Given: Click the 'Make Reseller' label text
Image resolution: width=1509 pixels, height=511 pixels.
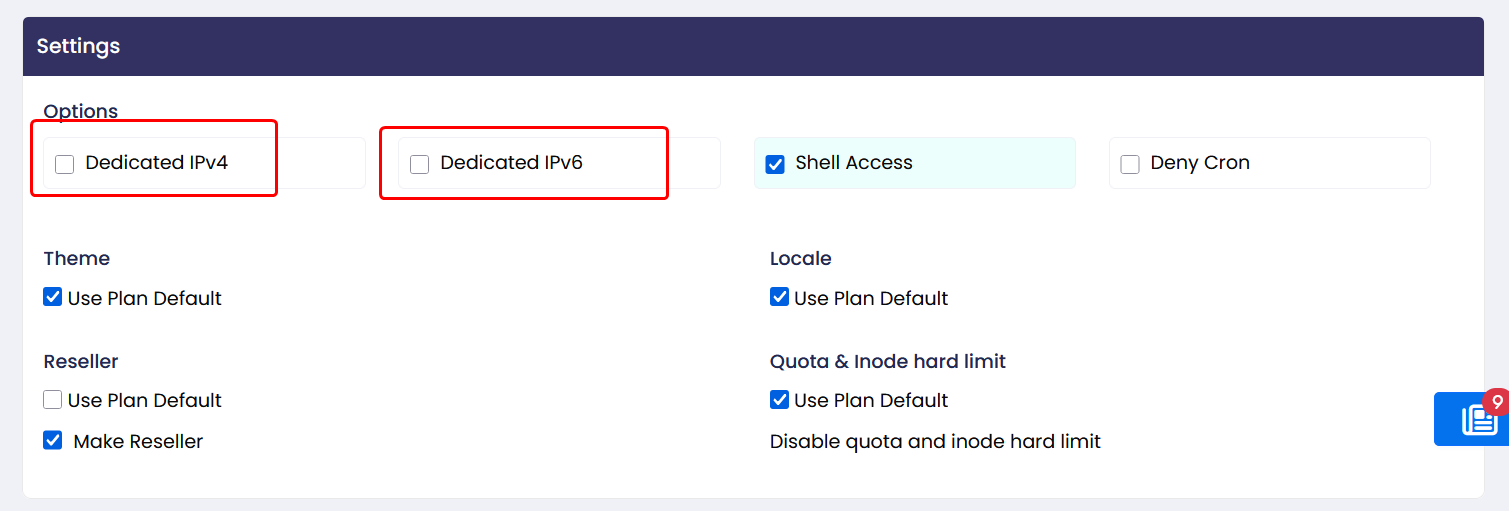Looking at the screenshot, I should [138, 441].
